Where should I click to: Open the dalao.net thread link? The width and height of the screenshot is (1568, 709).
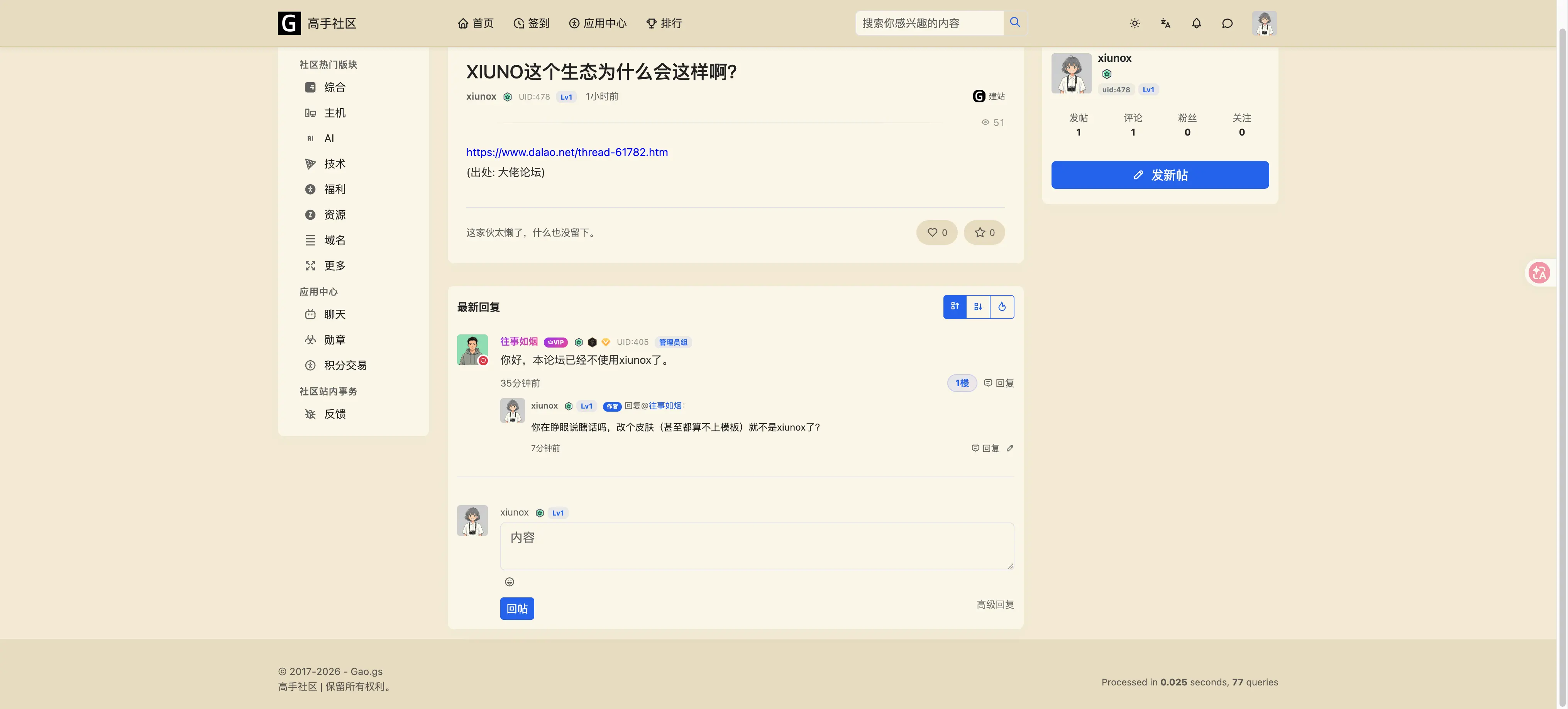pyautogui.click(x=567, y=152)
